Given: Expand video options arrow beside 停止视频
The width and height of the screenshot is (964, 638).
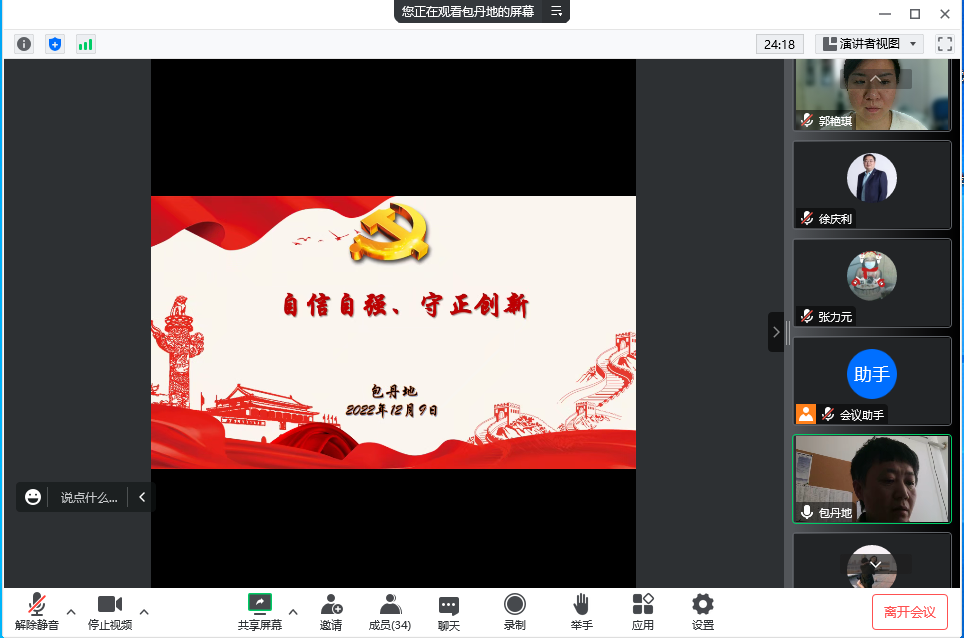Looking at the screenshot, I should 144,611.
